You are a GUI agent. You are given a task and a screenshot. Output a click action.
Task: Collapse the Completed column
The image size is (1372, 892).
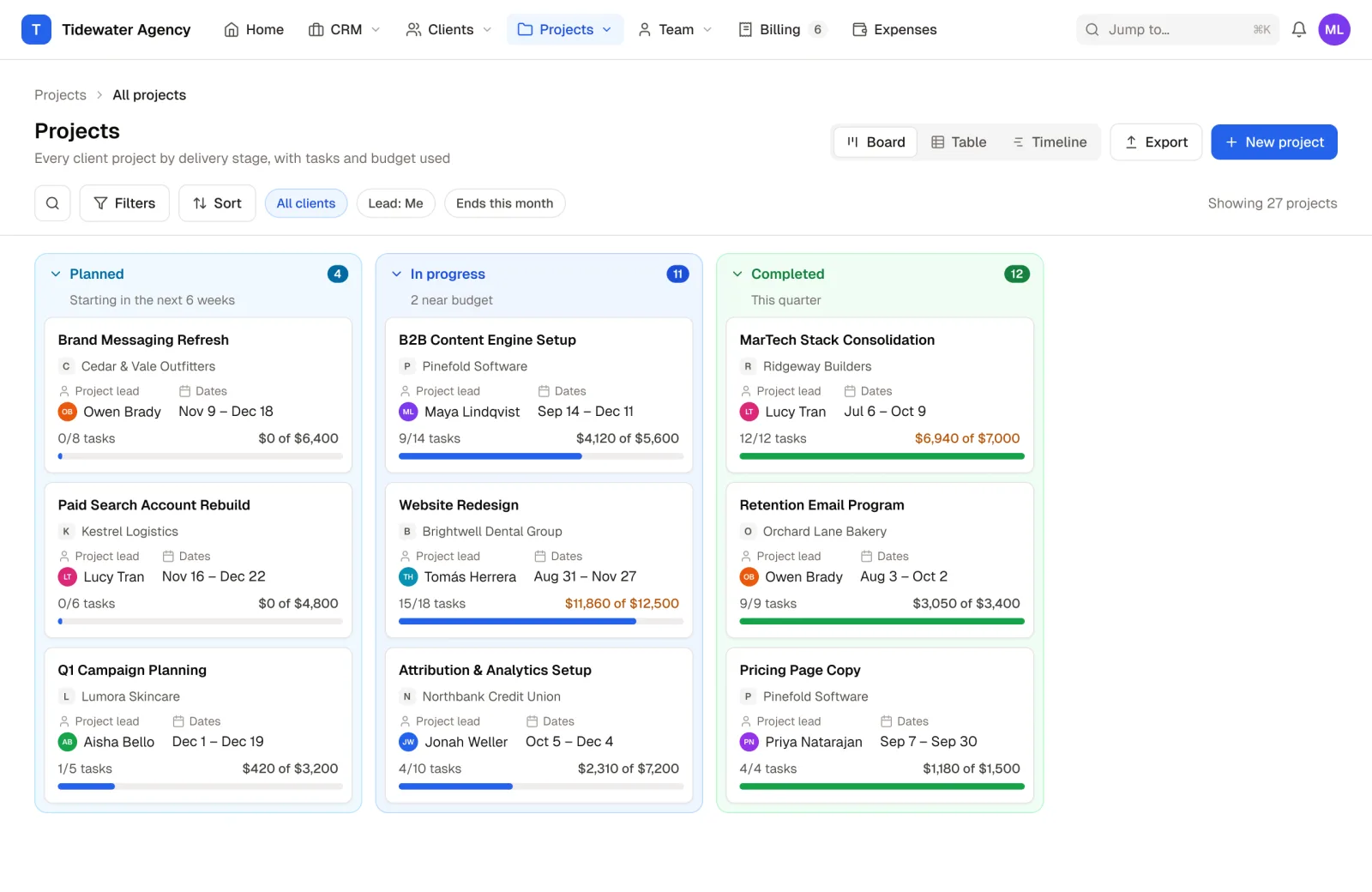pos(737,274)
